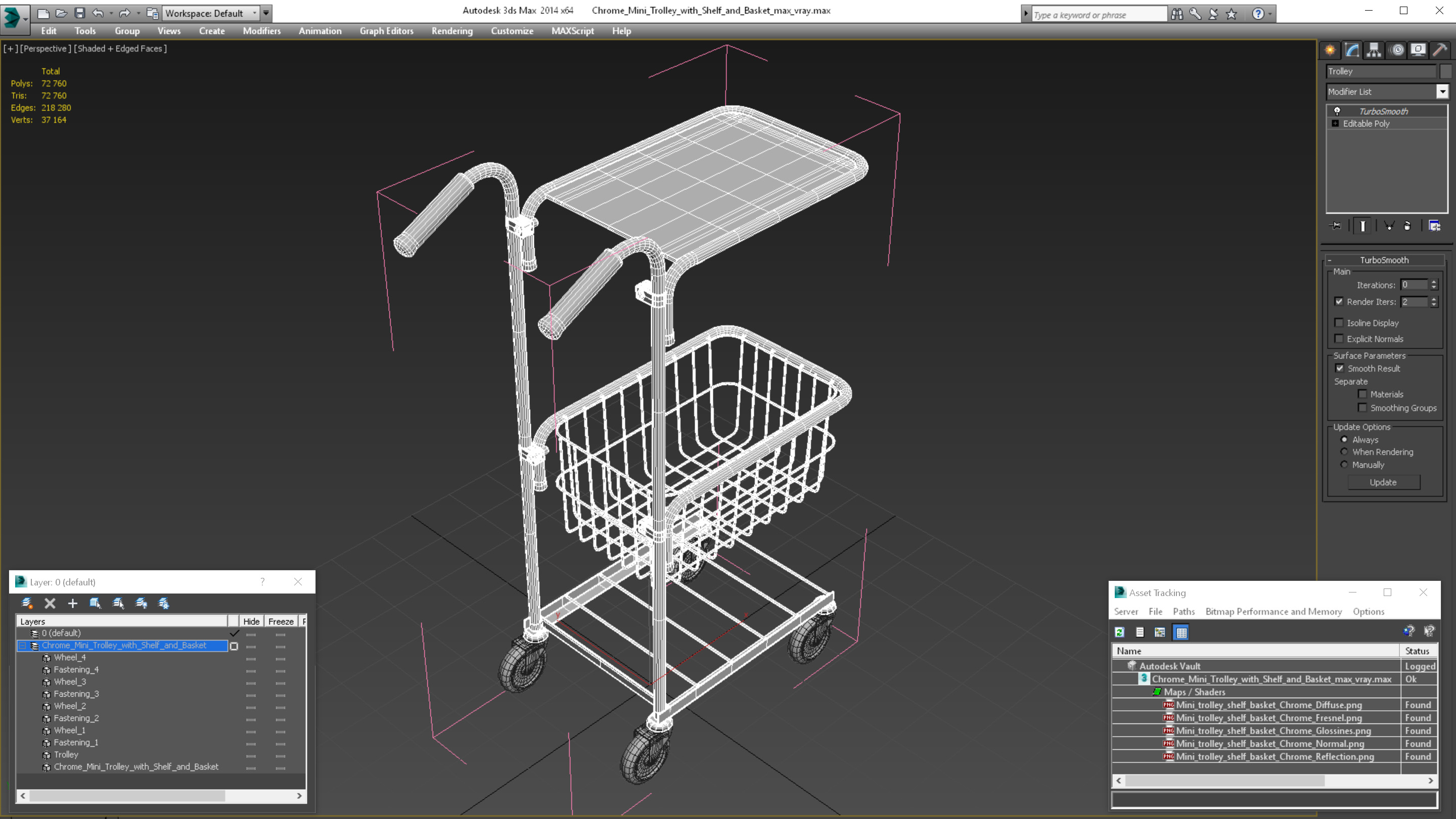Open the Rendering menu
Screen dimensions: 1456x819
tap(451, 31)
